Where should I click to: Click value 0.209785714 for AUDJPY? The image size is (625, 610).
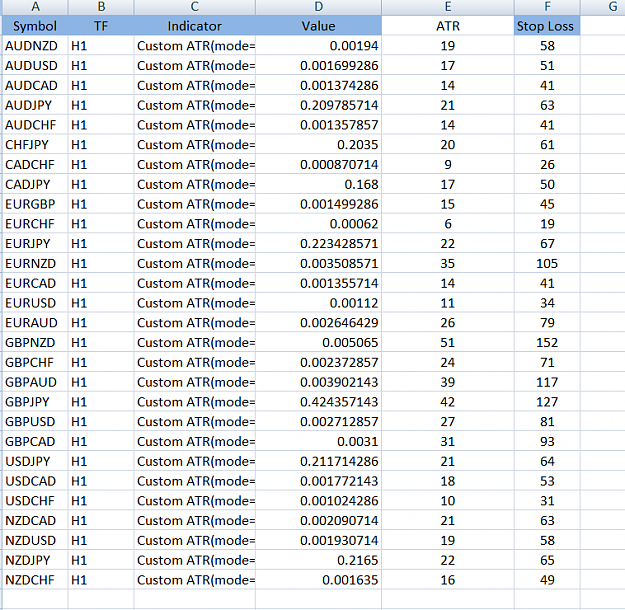pos(318,105)
